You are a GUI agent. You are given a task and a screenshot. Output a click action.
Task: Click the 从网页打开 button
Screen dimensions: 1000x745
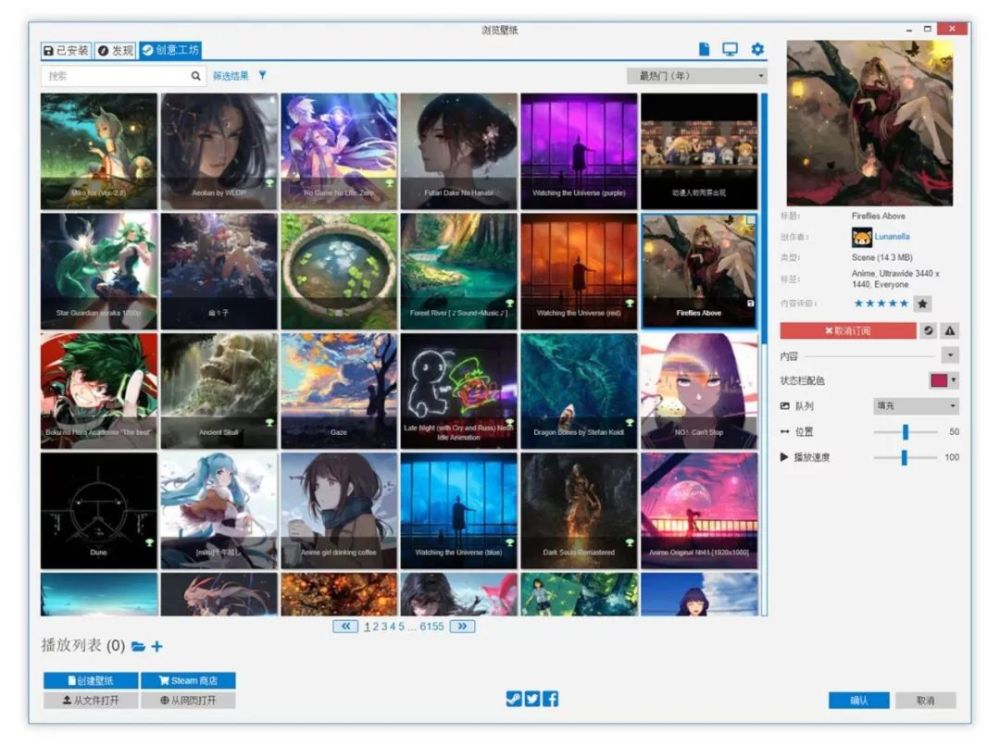[x=188, y=700]
